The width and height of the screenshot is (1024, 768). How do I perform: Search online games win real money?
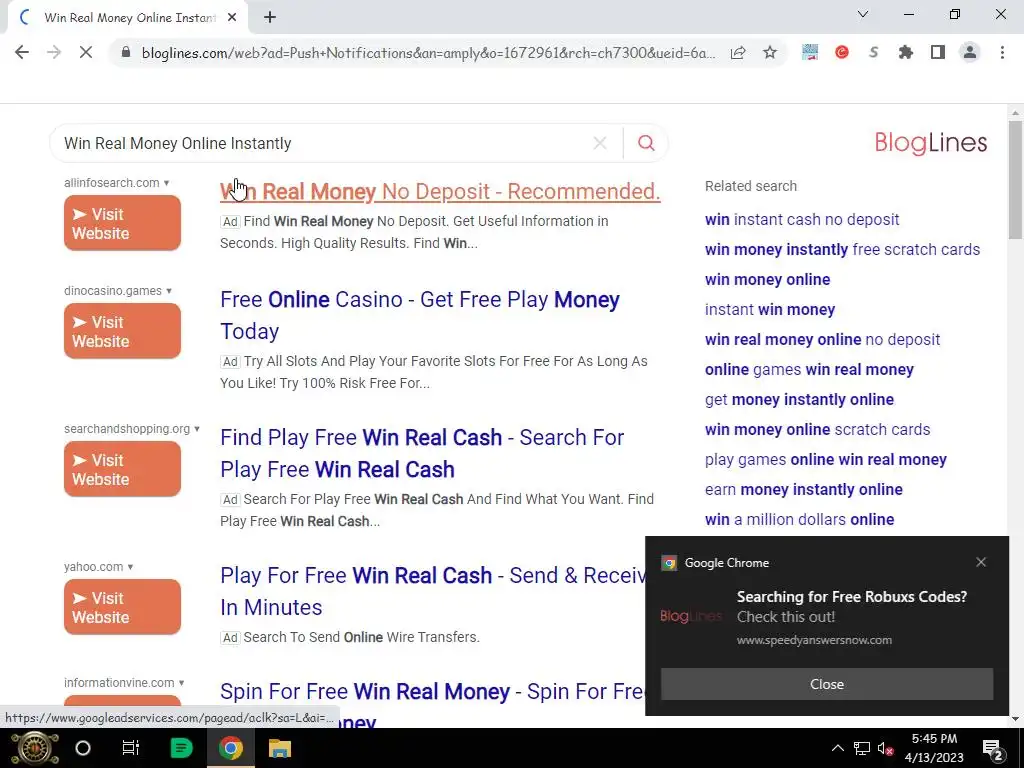click(x=809, y=370)
